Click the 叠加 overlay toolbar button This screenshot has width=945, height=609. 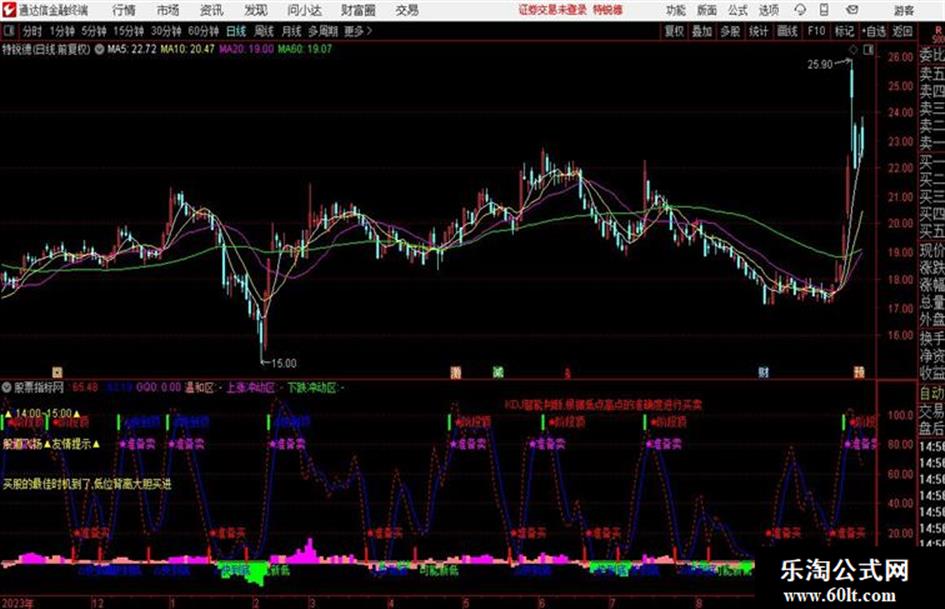[x=702, y=31]
